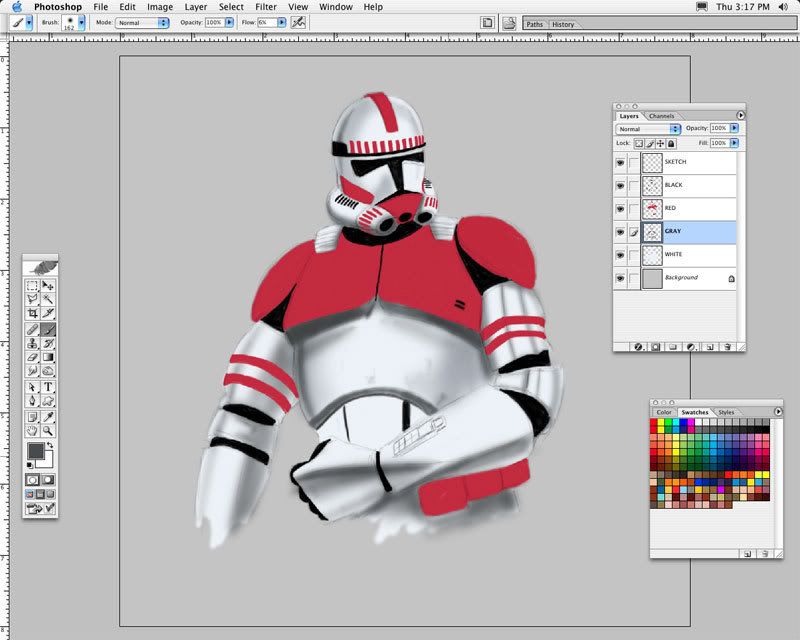The image size is (800, 640).
Task: Select the Clone Stamp tool
Action: 33,343
